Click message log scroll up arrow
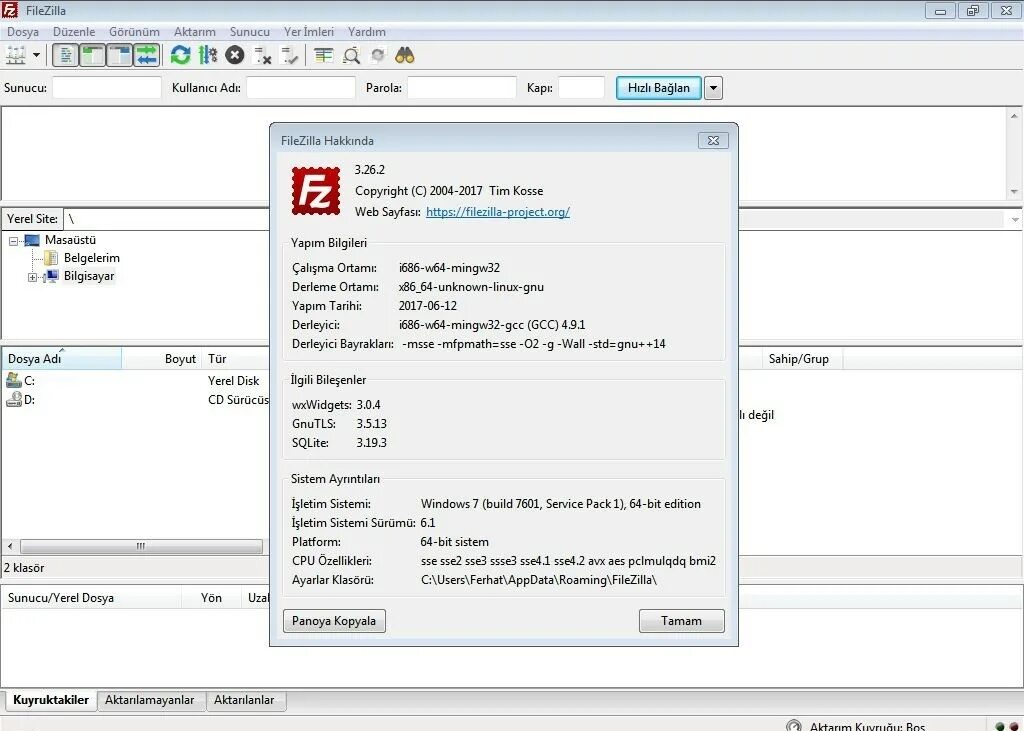The image size is (1024, 731). [1014, 116]
